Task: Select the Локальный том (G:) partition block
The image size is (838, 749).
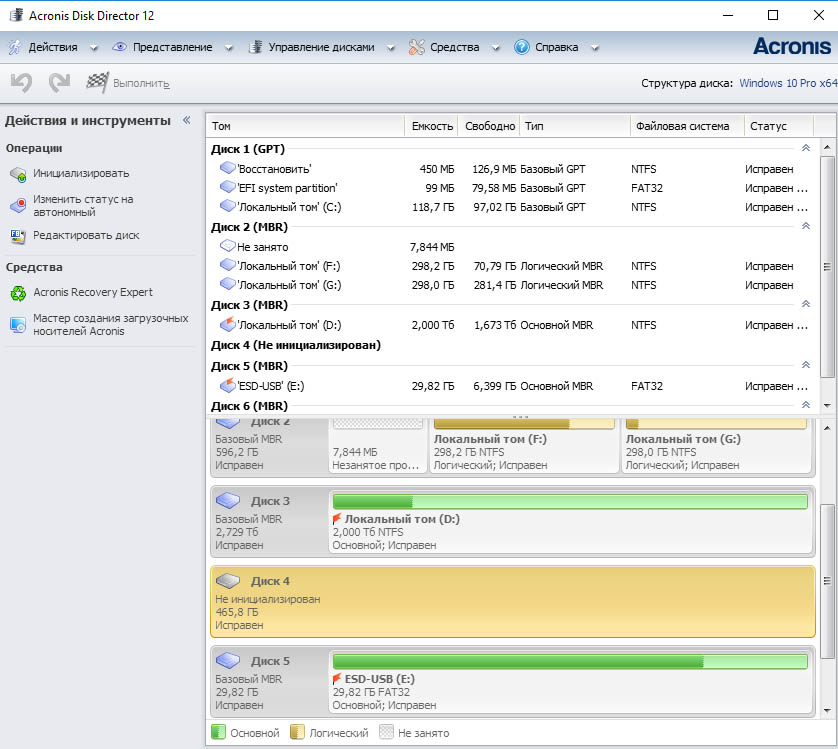Action: [716, 446]
